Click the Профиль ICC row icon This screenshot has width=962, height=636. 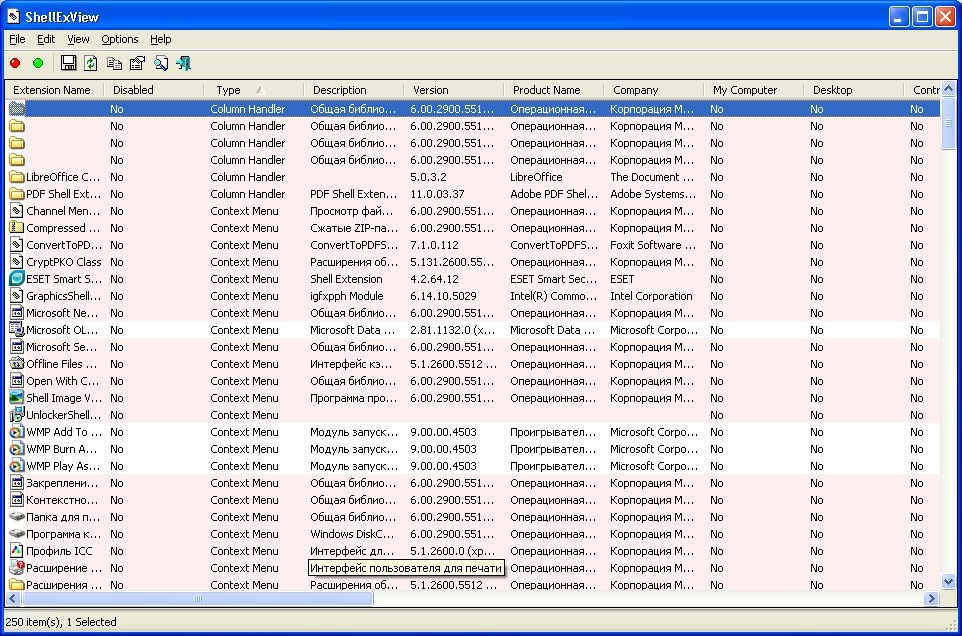pos(17,551)
